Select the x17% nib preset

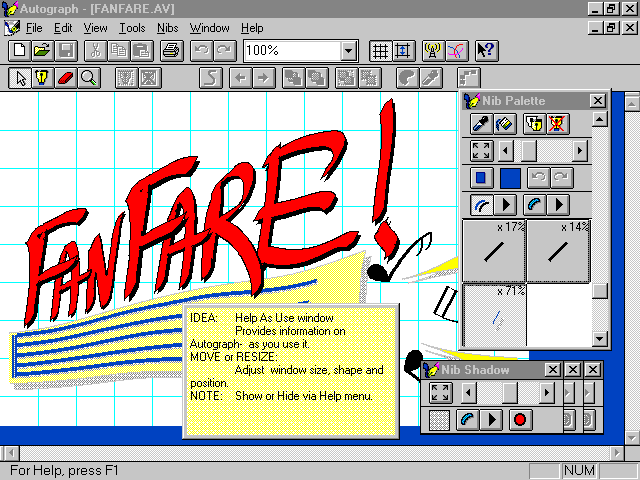click(x=494, y=252)
